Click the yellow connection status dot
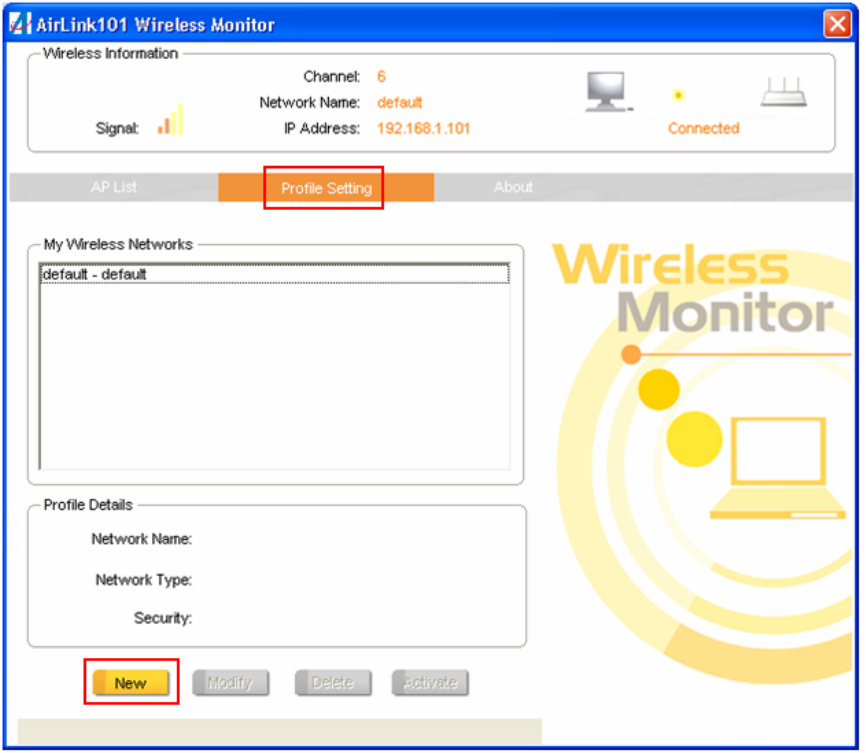 pos(678,95)
